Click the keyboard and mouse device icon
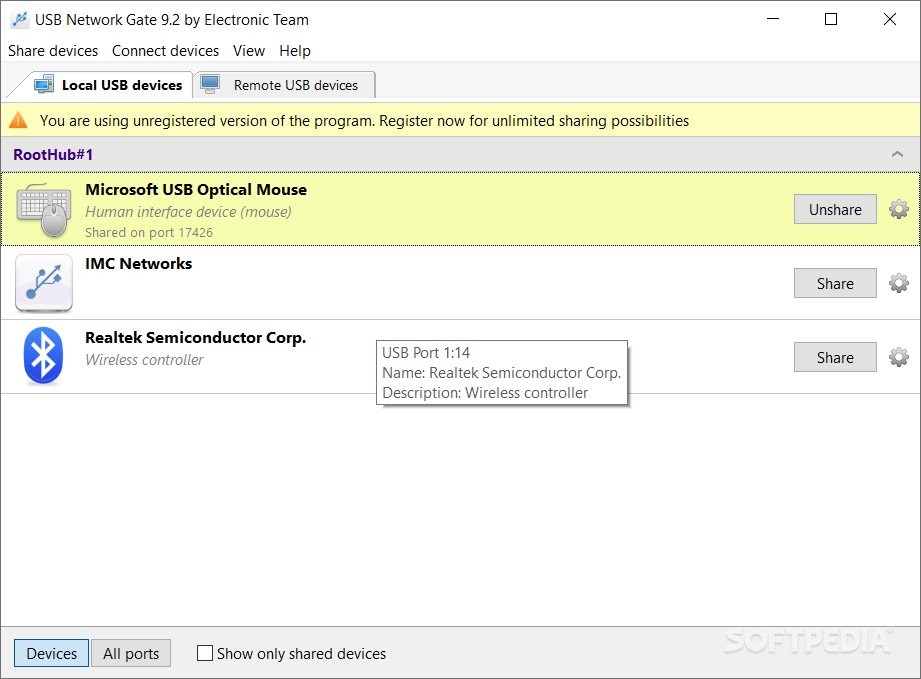This screenshot has width=921, height=679. point(44,210)
